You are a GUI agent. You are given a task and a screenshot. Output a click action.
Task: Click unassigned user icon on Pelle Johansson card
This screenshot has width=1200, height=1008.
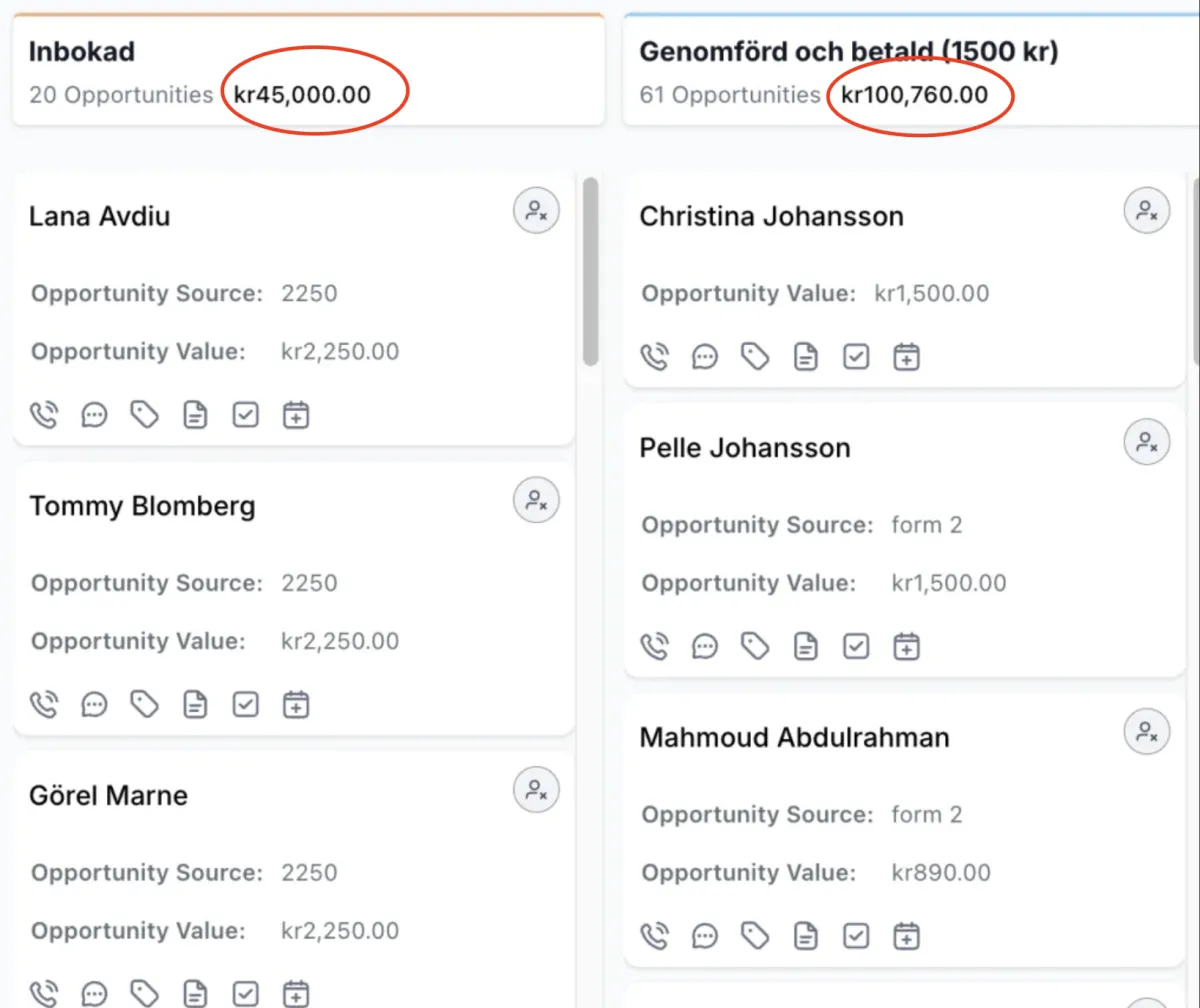pos(1147,441)
